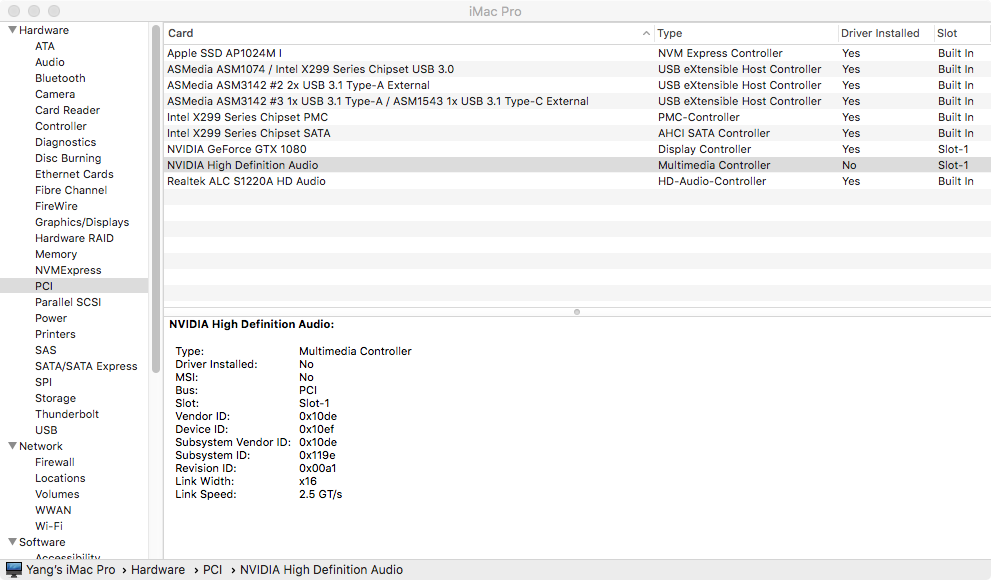The height and width of the screenshot is (580, 991).
Task: Toggle Card column sort order arrow
Action: pyautogui.click(x=646, y=33)
